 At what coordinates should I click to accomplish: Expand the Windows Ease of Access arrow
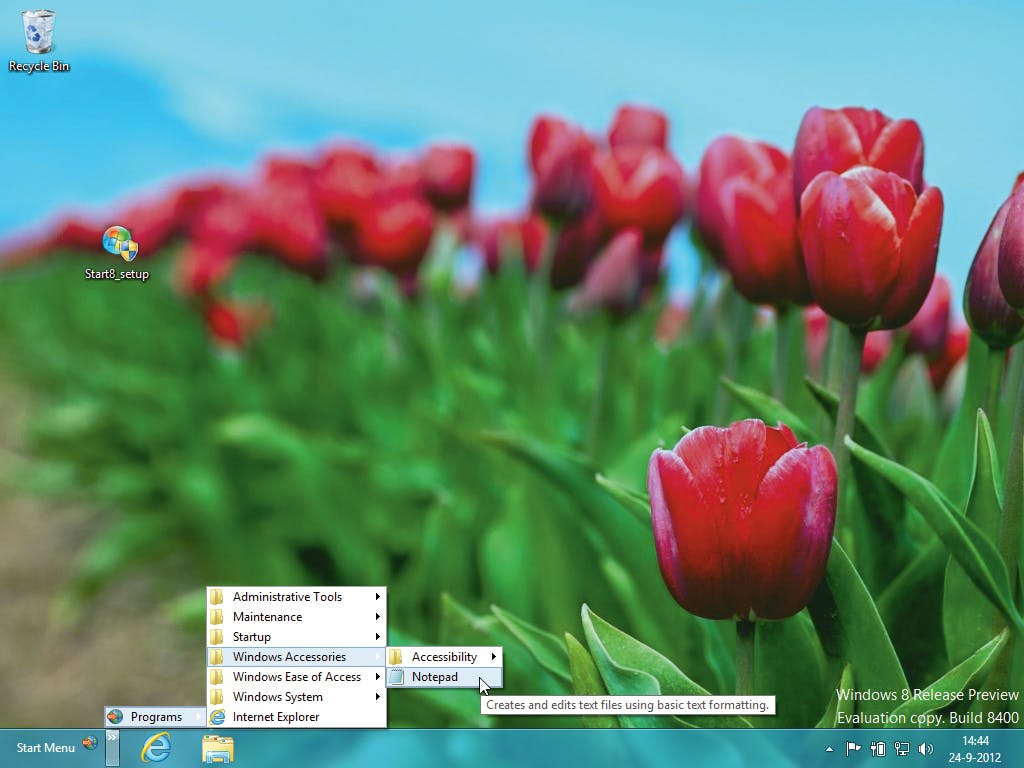tap(377, 677)
